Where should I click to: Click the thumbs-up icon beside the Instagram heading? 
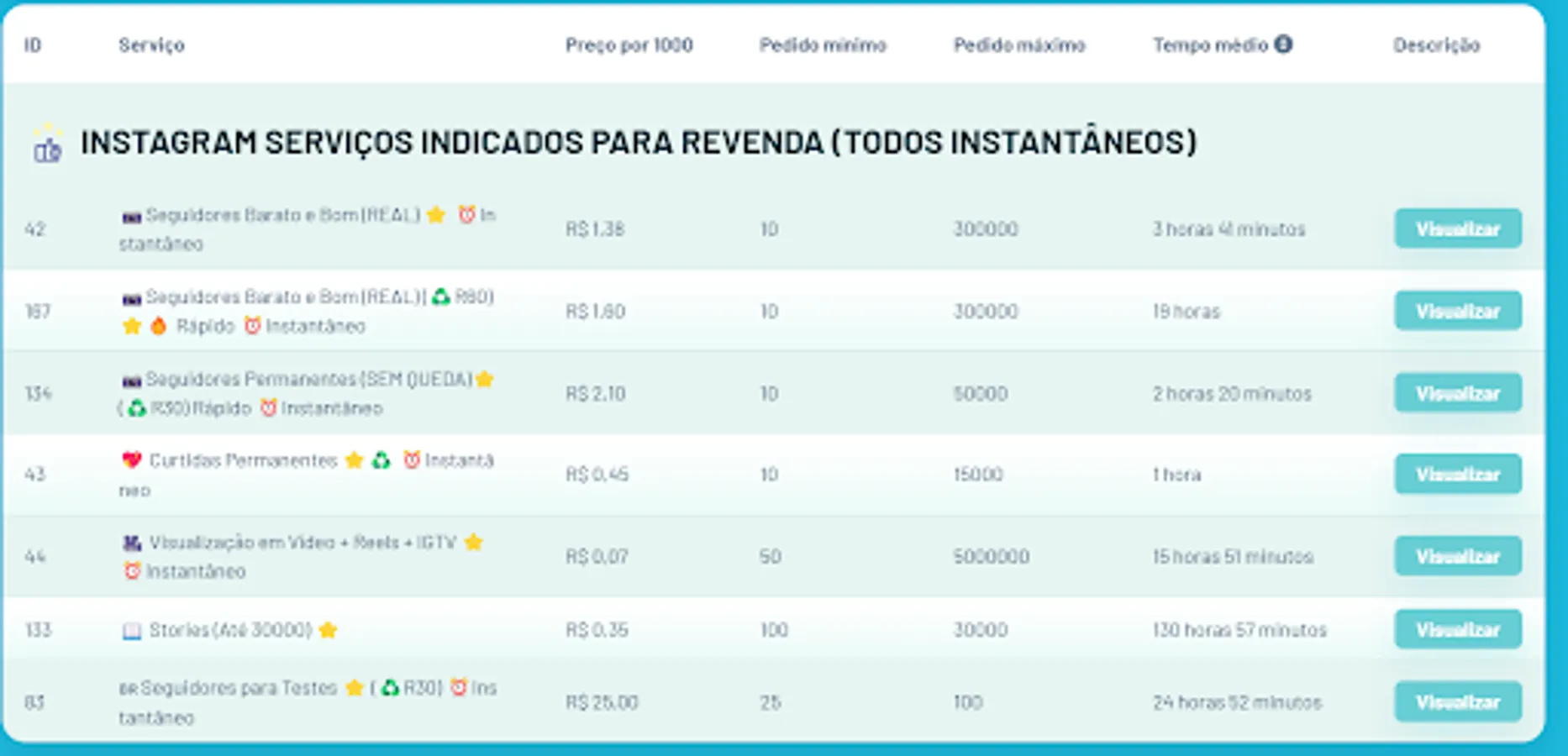tap(47, 144)
